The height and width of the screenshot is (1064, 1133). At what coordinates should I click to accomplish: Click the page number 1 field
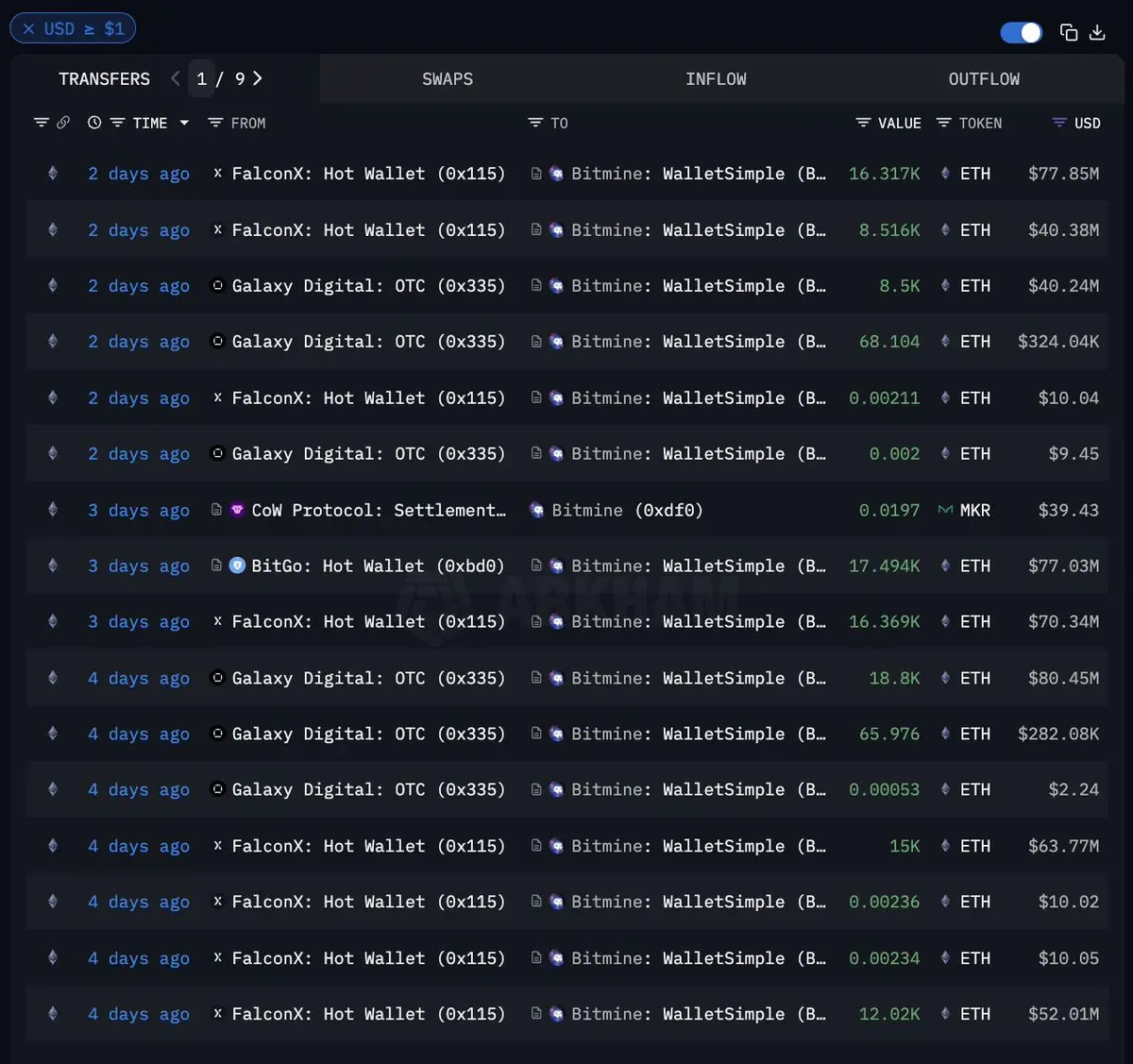click(x=201, y=79)
